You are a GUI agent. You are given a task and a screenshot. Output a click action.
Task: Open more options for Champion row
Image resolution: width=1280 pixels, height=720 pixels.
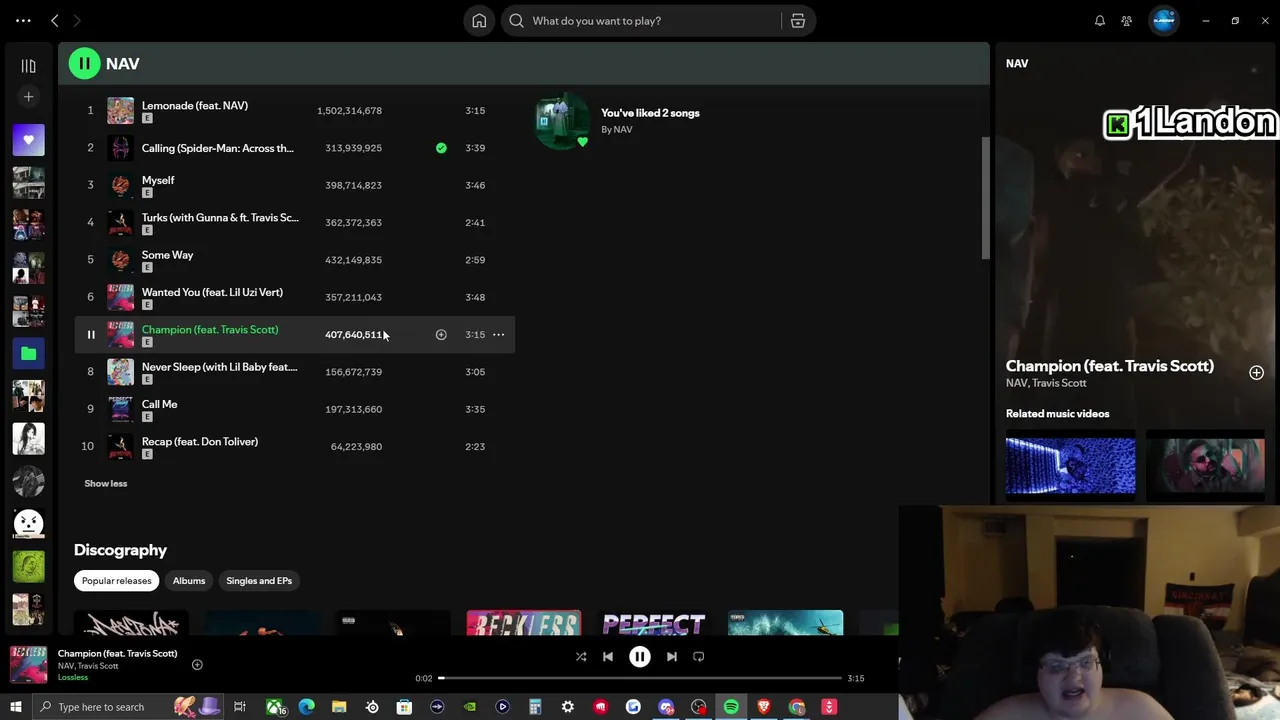pyautogui.click(x=498, y=335)
